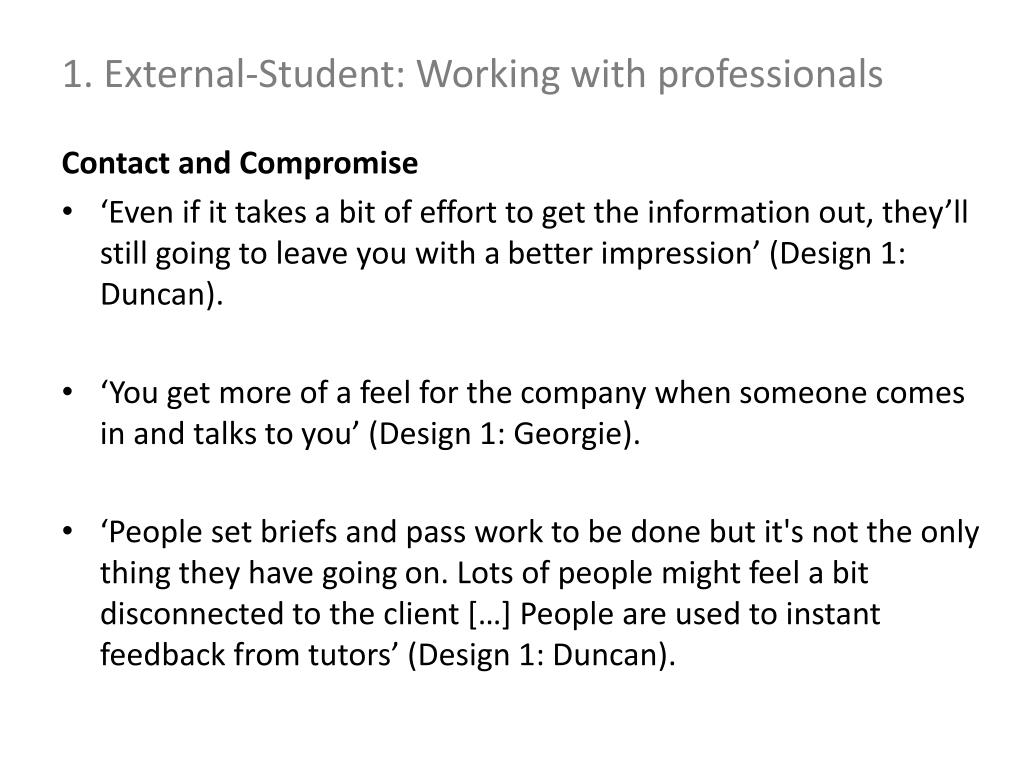1024x768 pixels.
Task: Click the text 'still going to leave you'
Action: click(x=225, y=254)
